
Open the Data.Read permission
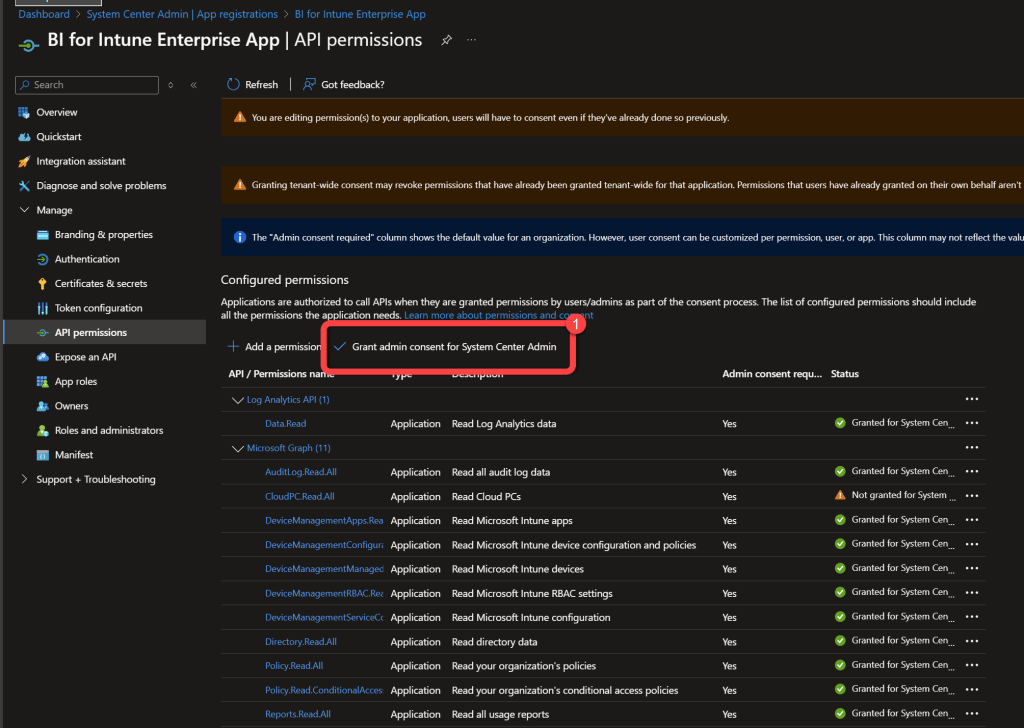(285, 423)
